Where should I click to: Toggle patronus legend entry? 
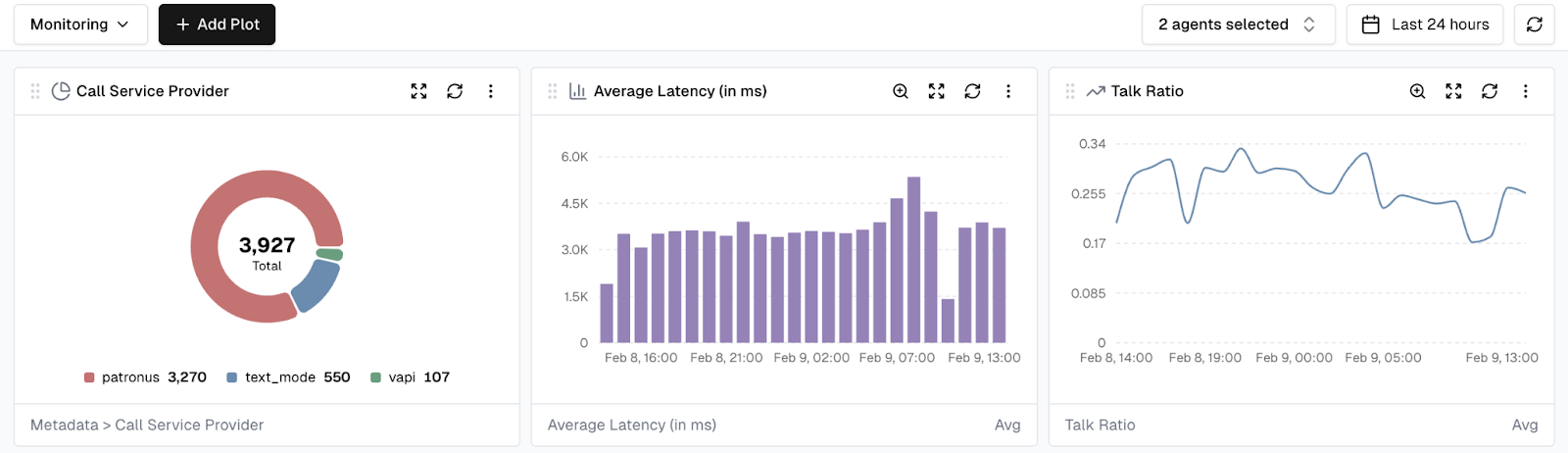tap(130, 377)
